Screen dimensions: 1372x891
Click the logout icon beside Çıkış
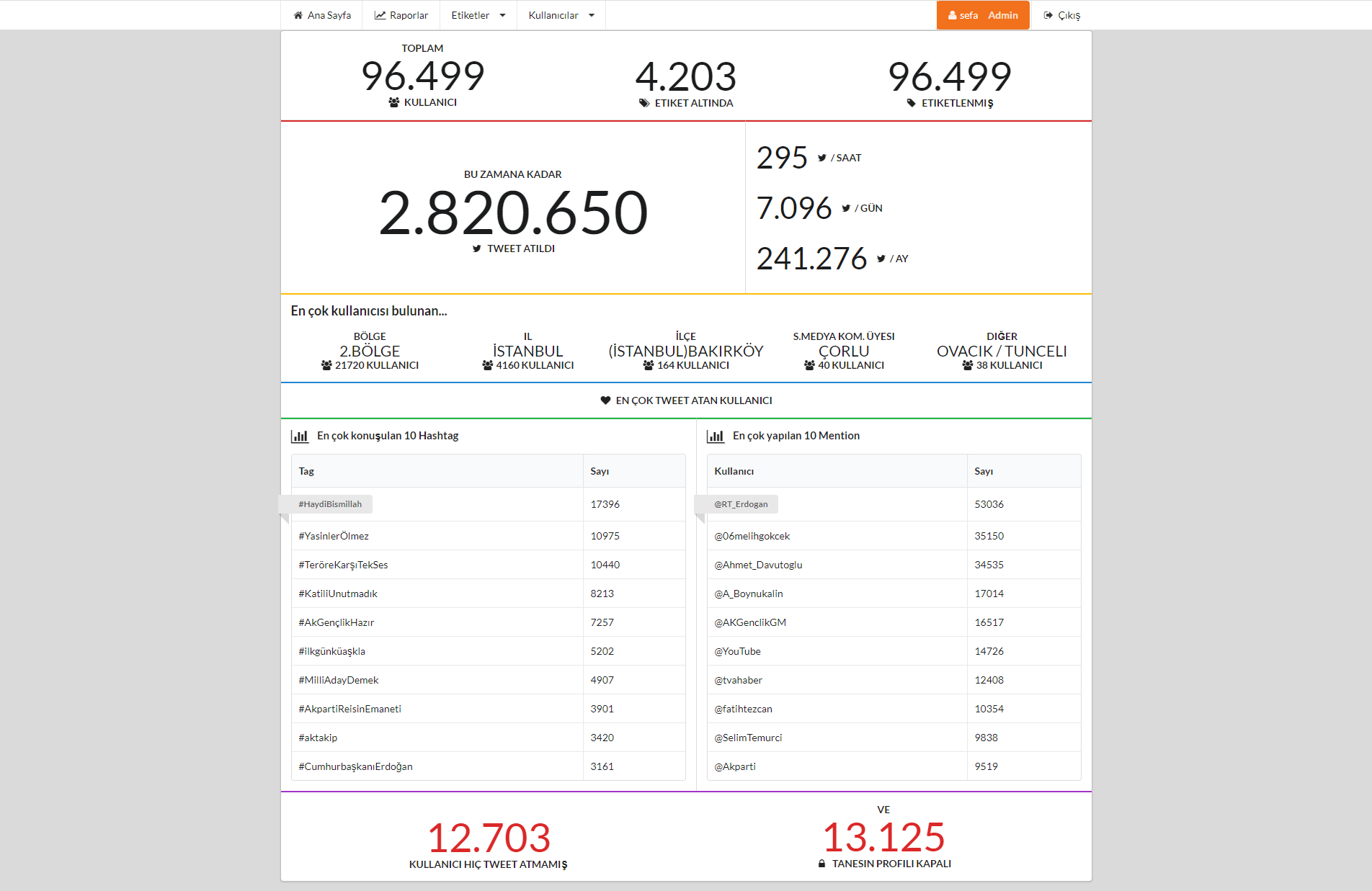point(1048,15)
